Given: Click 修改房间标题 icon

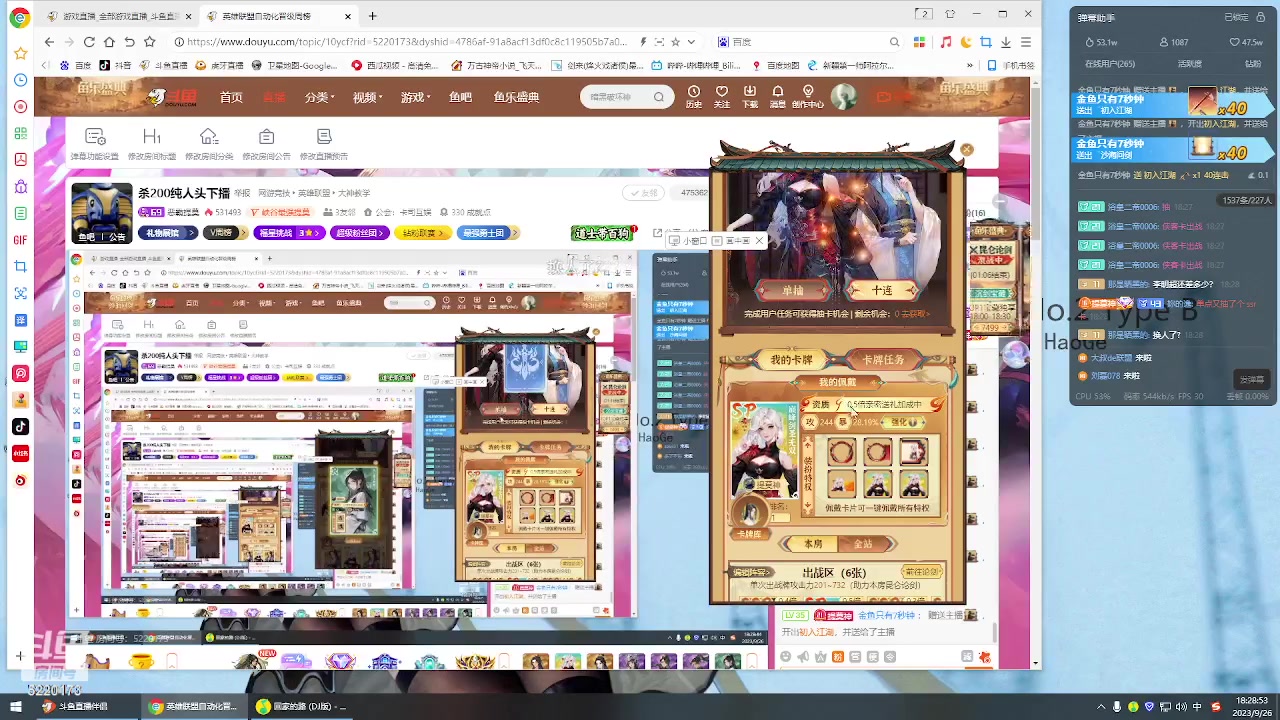Looking at the screenshot, I should (152, 144).
